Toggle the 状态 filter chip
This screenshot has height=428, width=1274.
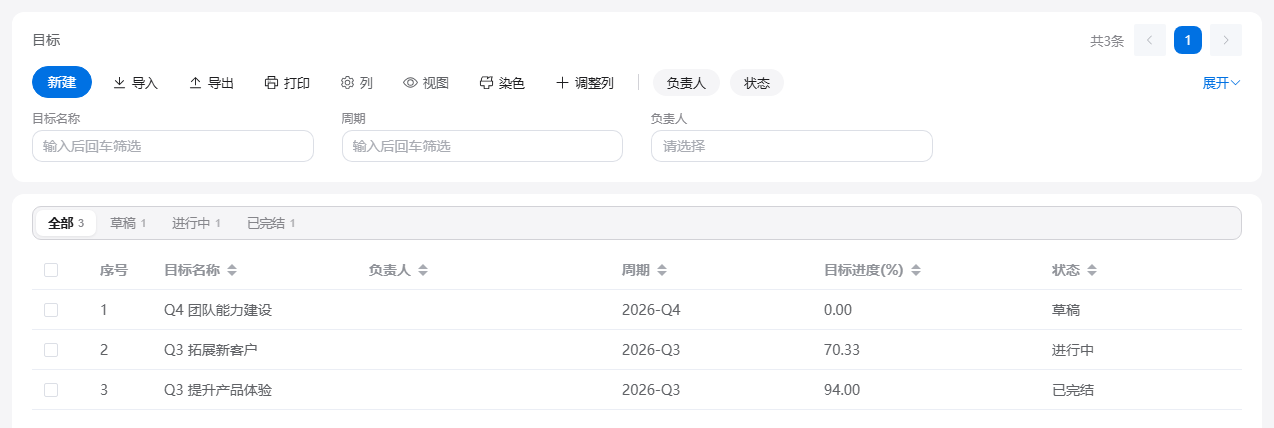point(757,83)
